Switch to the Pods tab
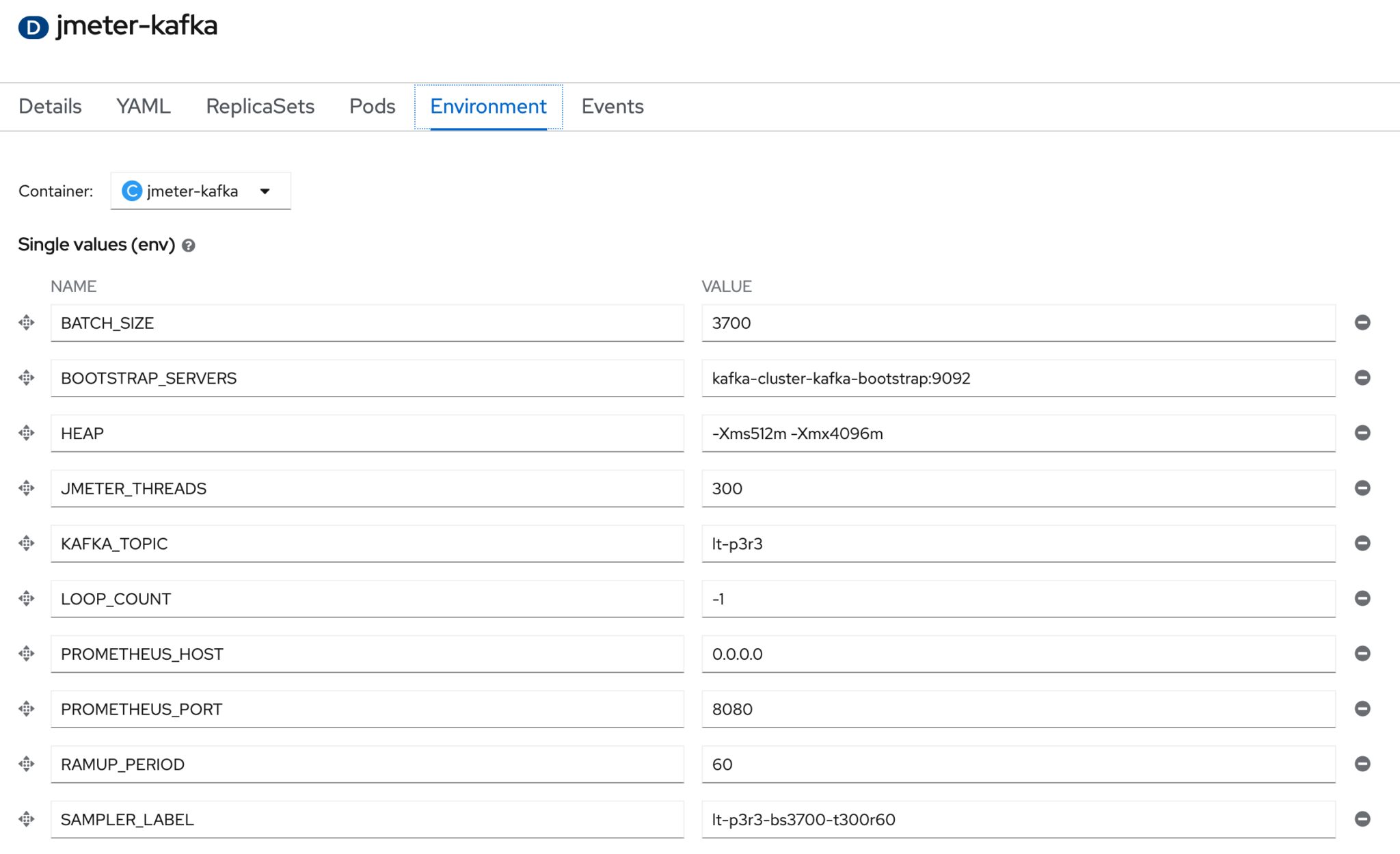Screen dimensions: 1400x854 point(371,106)
